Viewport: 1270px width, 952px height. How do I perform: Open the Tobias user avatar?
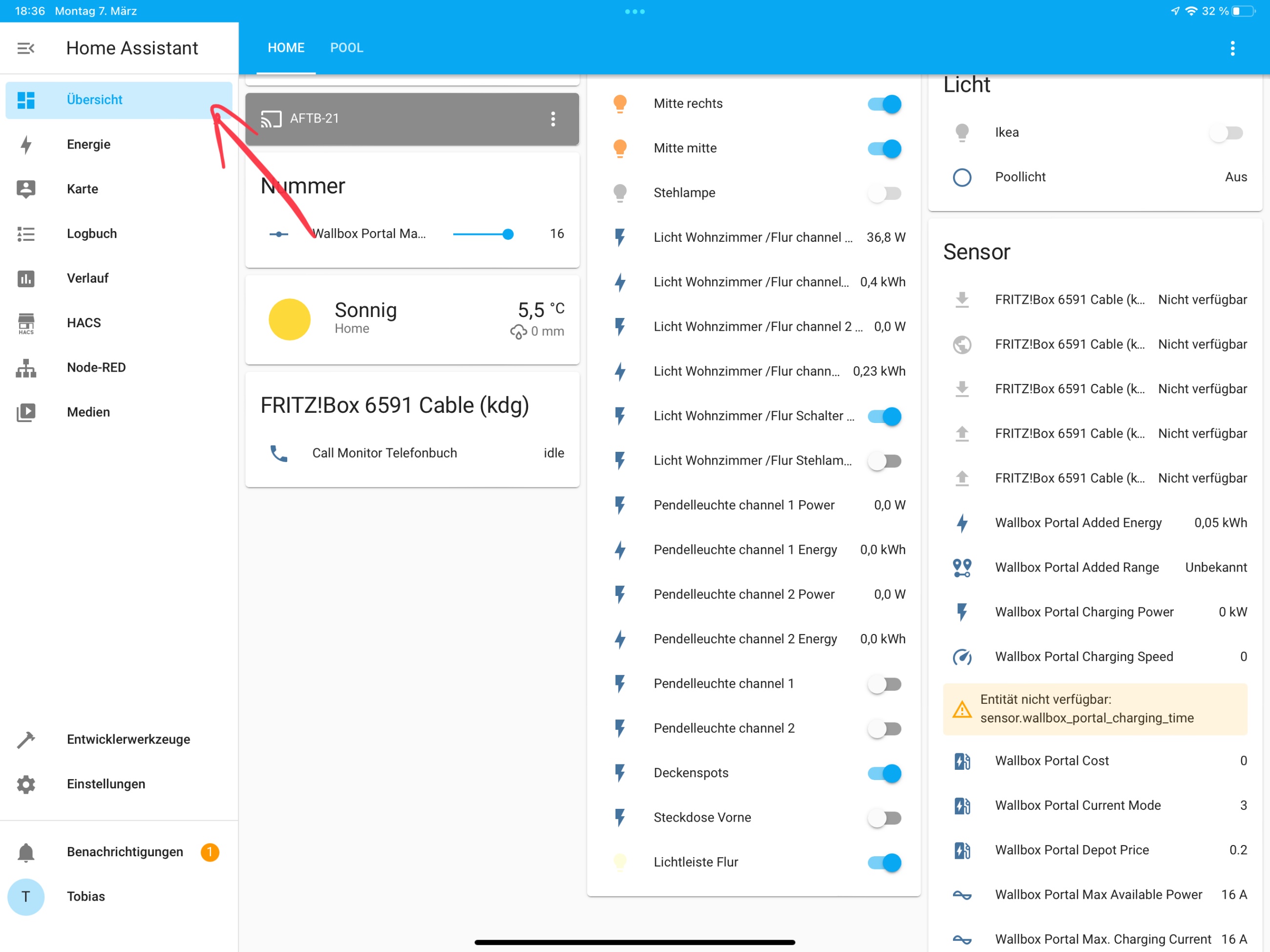tap(26, 897)
